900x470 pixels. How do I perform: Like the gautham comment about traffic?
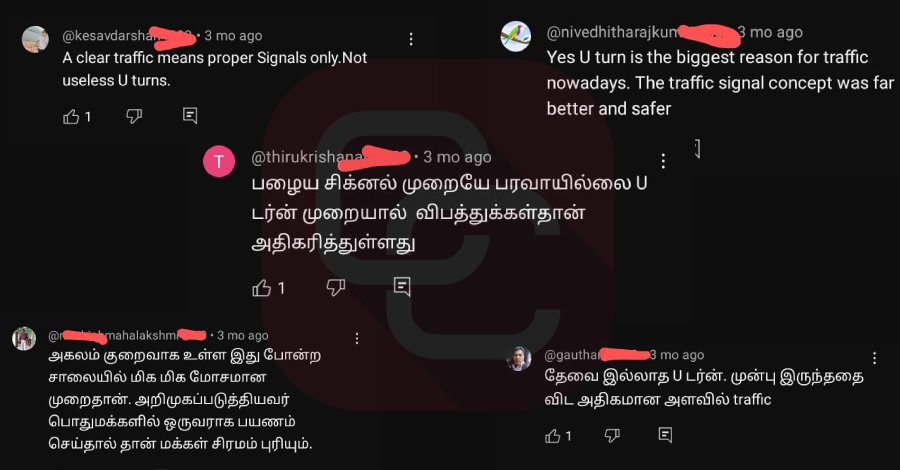[553, 436]
